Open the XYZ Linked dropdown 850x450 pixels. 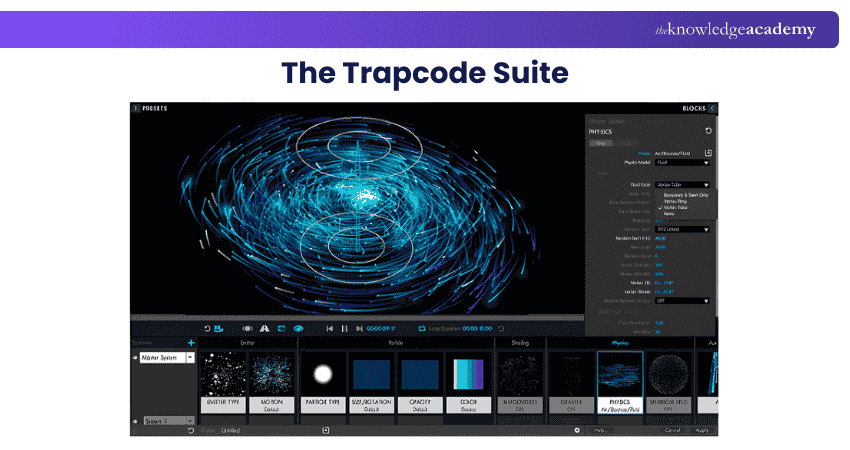(x=682, y=229)
